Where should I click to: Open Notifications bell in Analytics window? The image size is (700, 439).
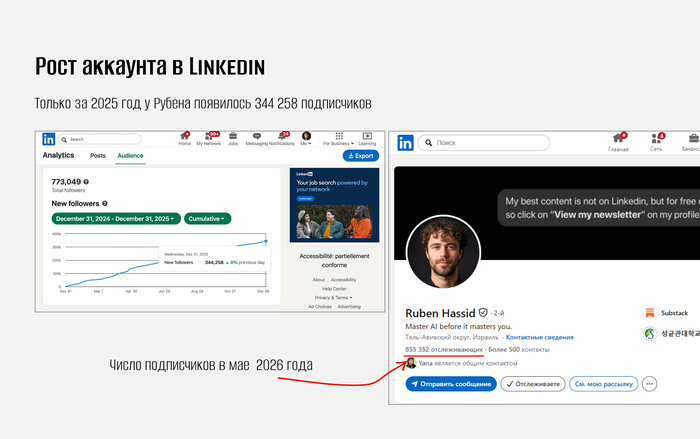[282, 138]
